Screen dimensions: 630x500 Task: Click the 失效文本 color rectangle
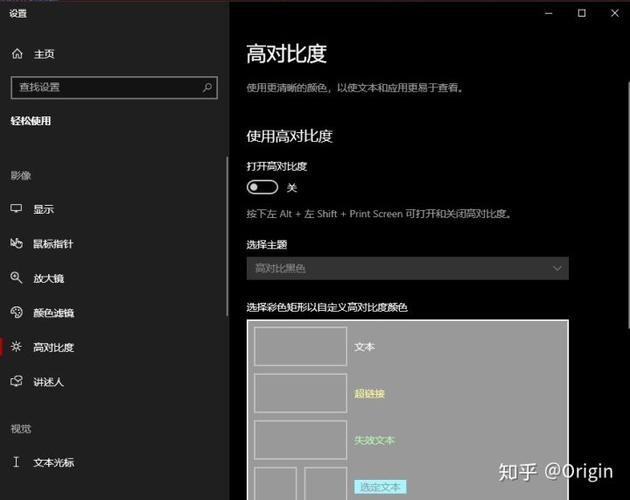tap(301, 440)
